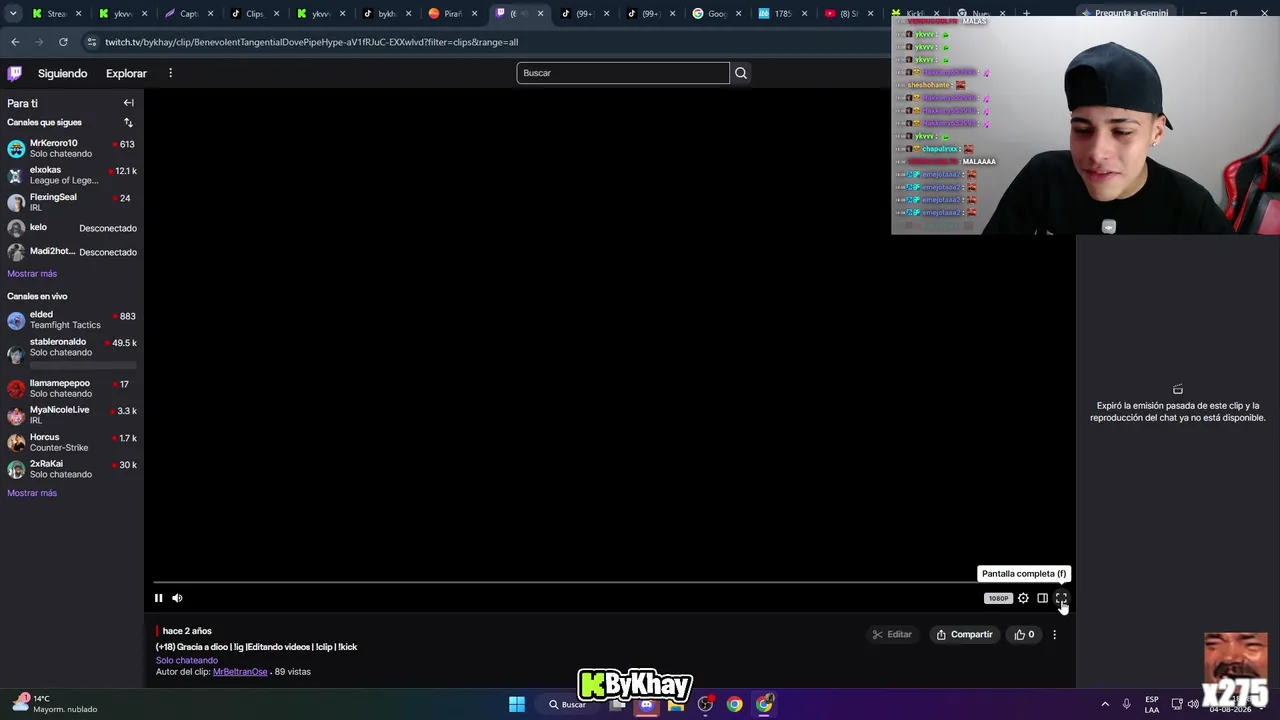The width and height of the screenshot is (1280, 720).
Task: Open the 2xRaKai channel avatar
Action: [16, 469]
